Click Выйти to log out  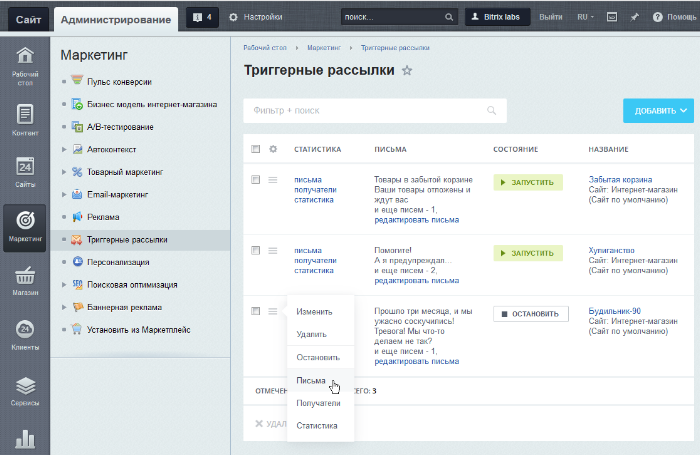pyautogui.click(x=550, y=17)
